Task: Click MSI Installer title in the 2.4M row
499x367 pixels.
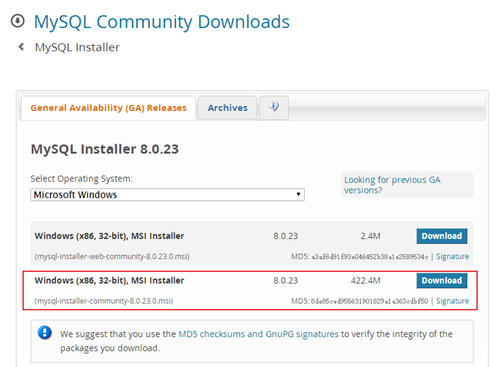Action: 109,236
